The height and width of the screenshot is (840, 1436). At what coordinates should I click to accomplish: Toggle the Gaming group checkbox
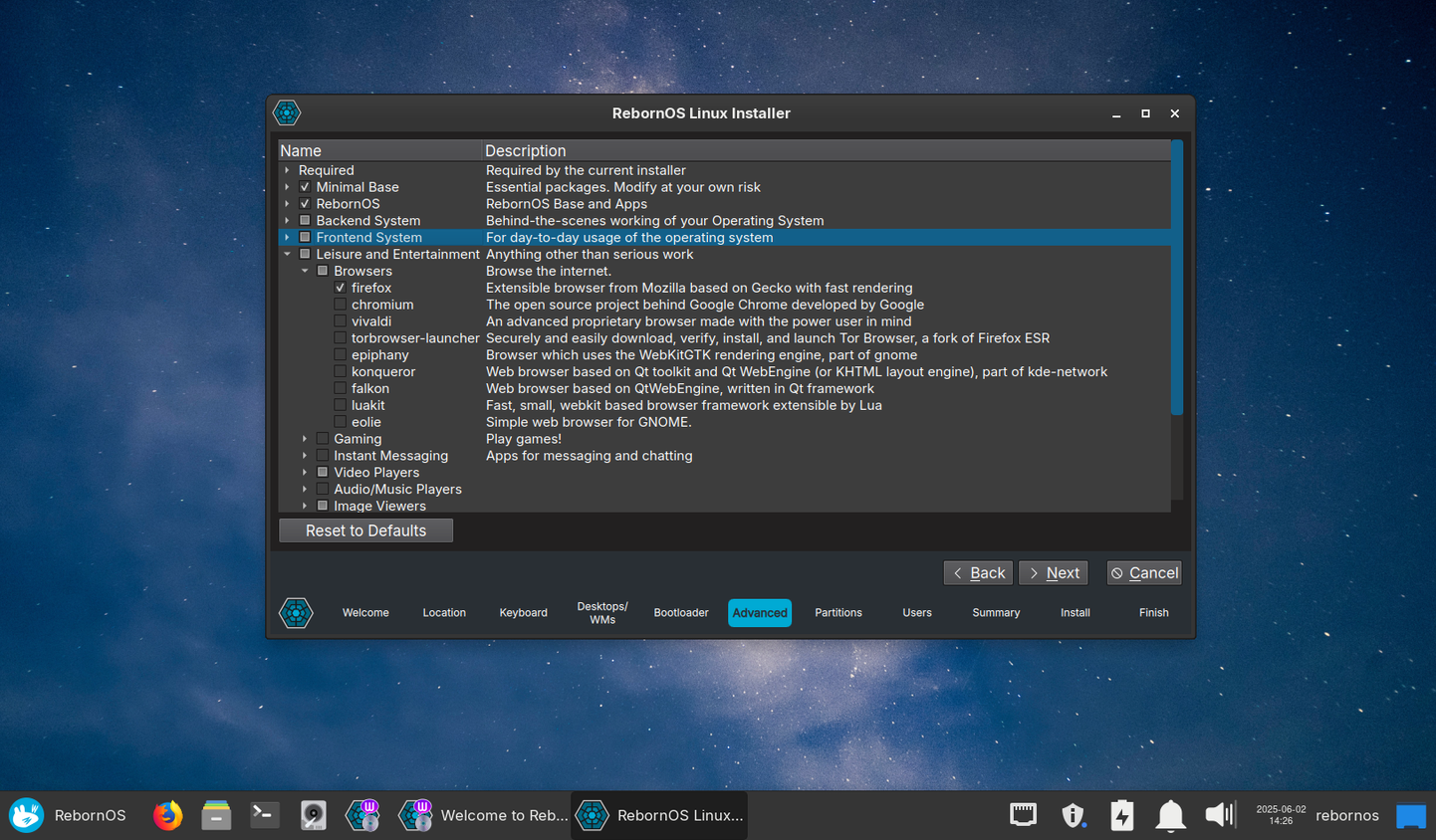pos(323,439)
